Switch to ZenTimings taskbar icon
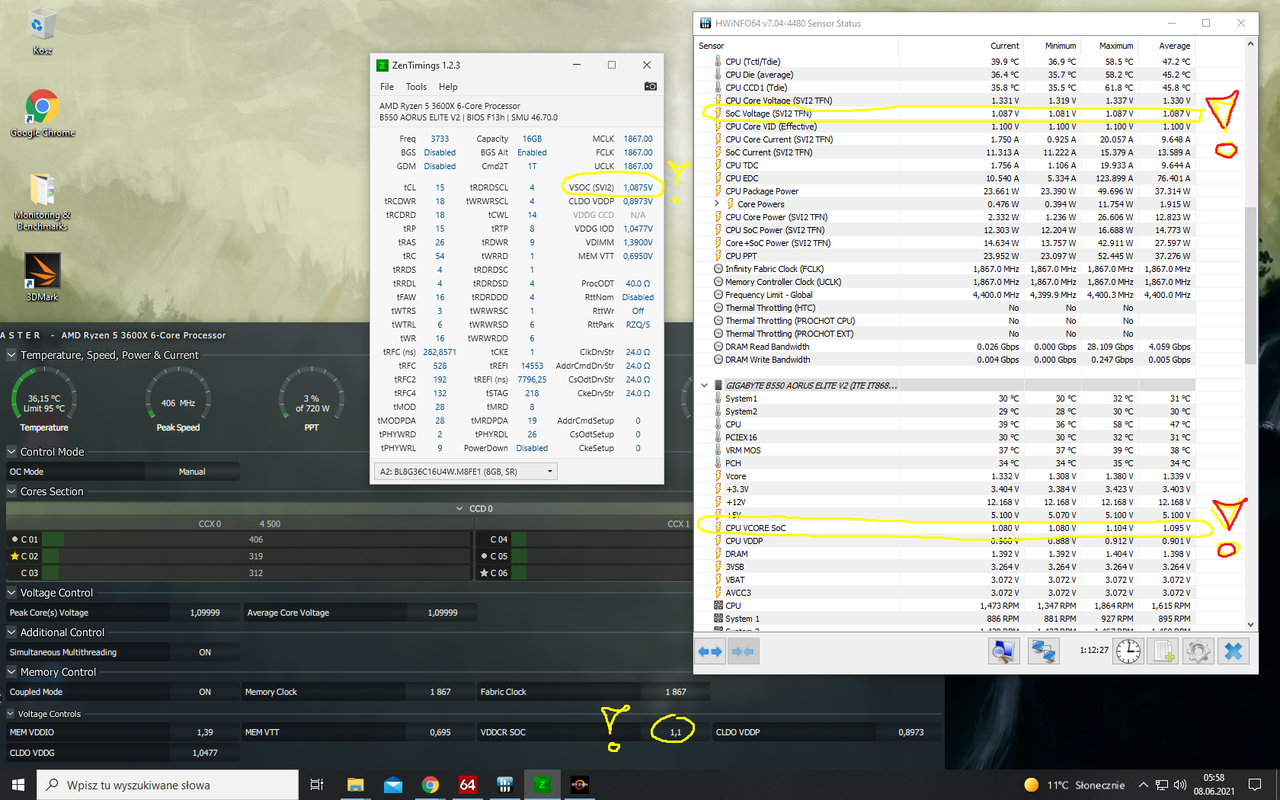1280x800 pixels. pyautogui.click(x=542, y=785)
